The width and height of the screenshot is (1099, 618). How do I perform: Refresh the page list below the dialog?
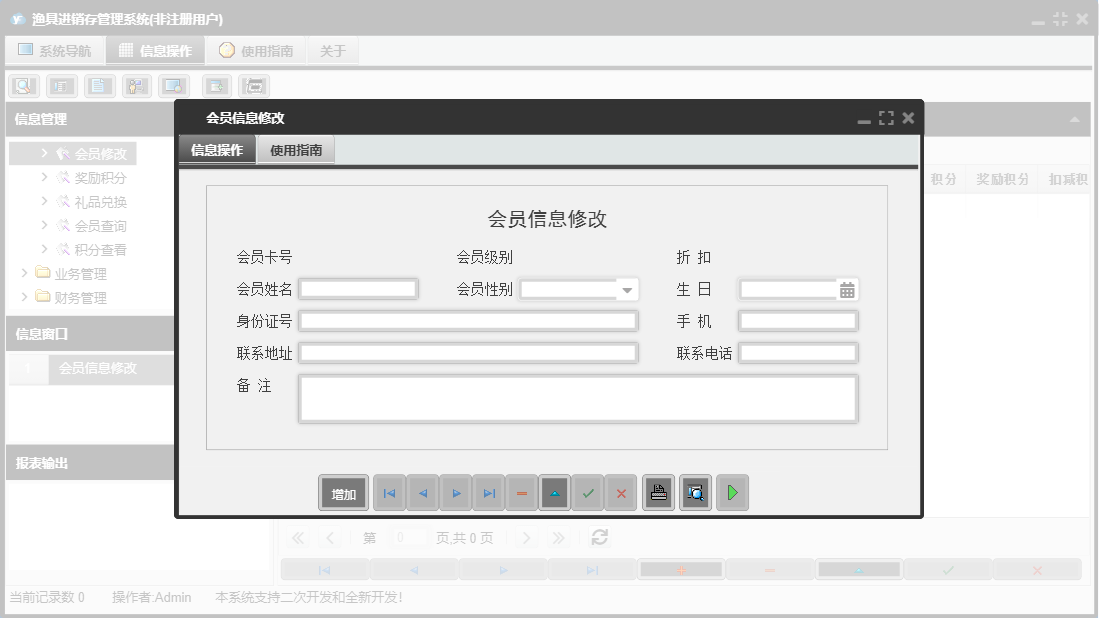[x=599, y=537]
